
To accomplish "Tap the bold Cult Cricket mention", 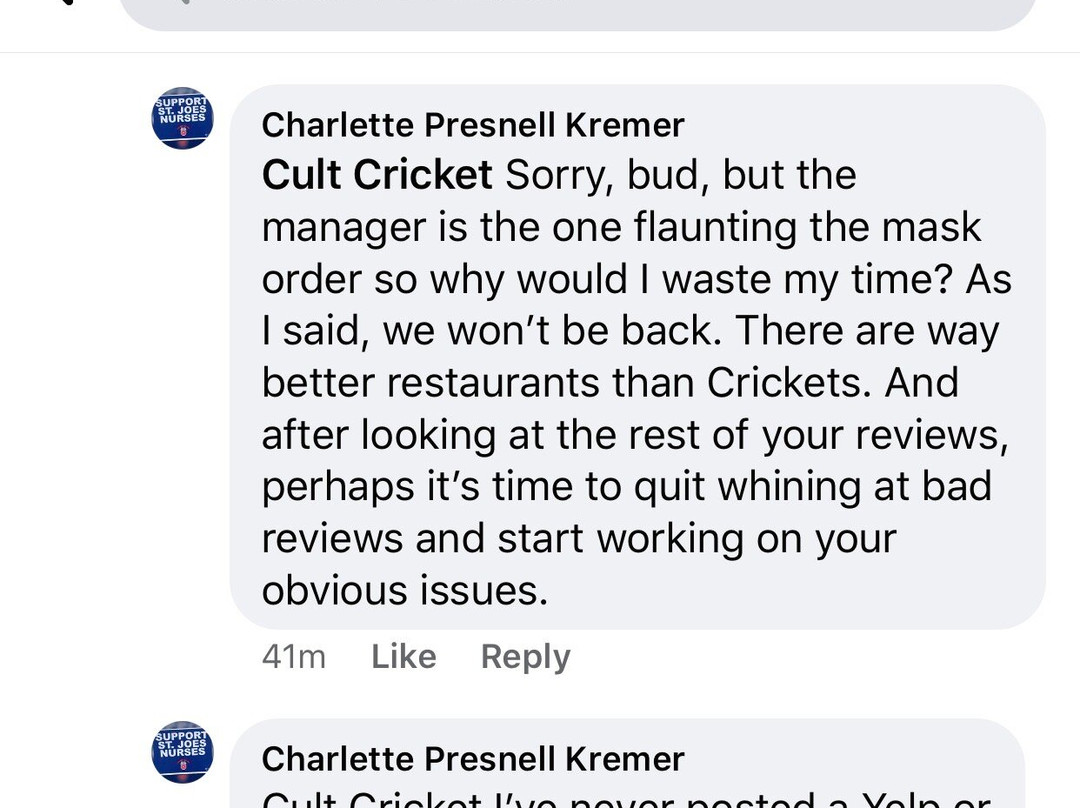I will tap(377, 175).
